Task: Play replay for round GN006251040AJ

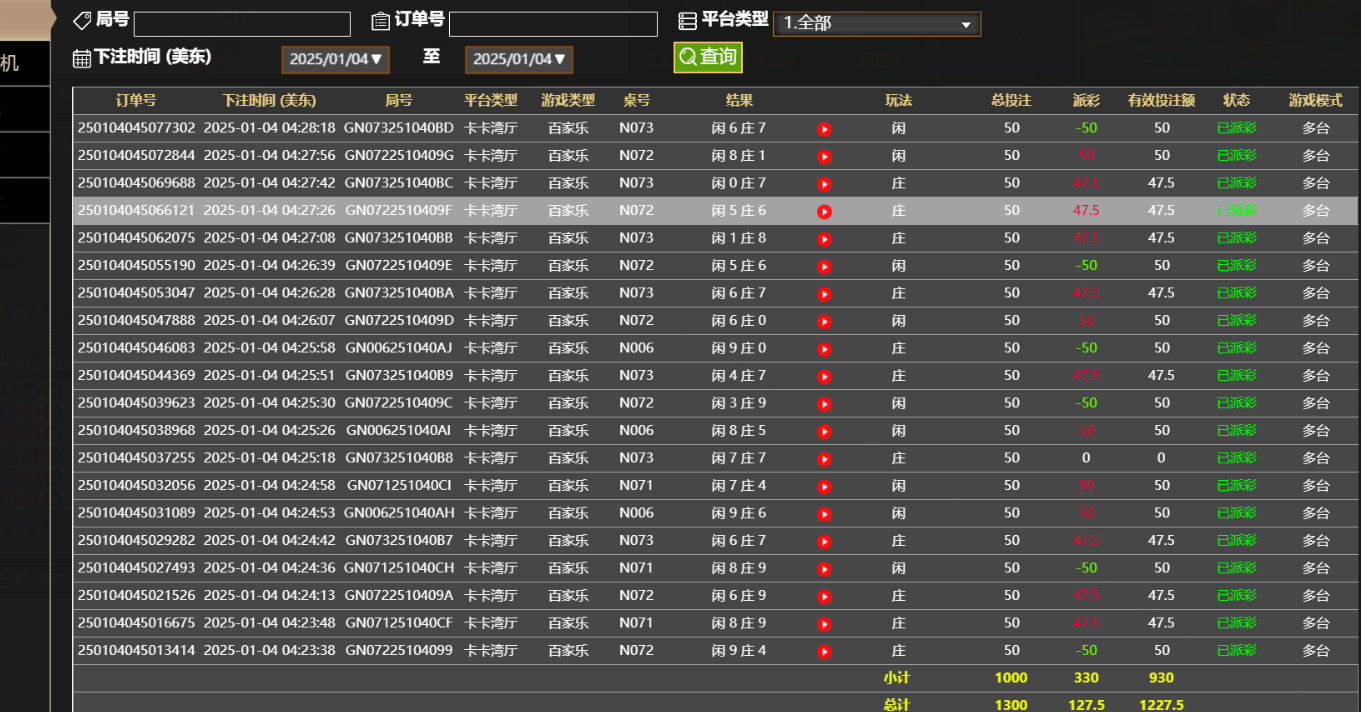Action: [x=824, y=349]
